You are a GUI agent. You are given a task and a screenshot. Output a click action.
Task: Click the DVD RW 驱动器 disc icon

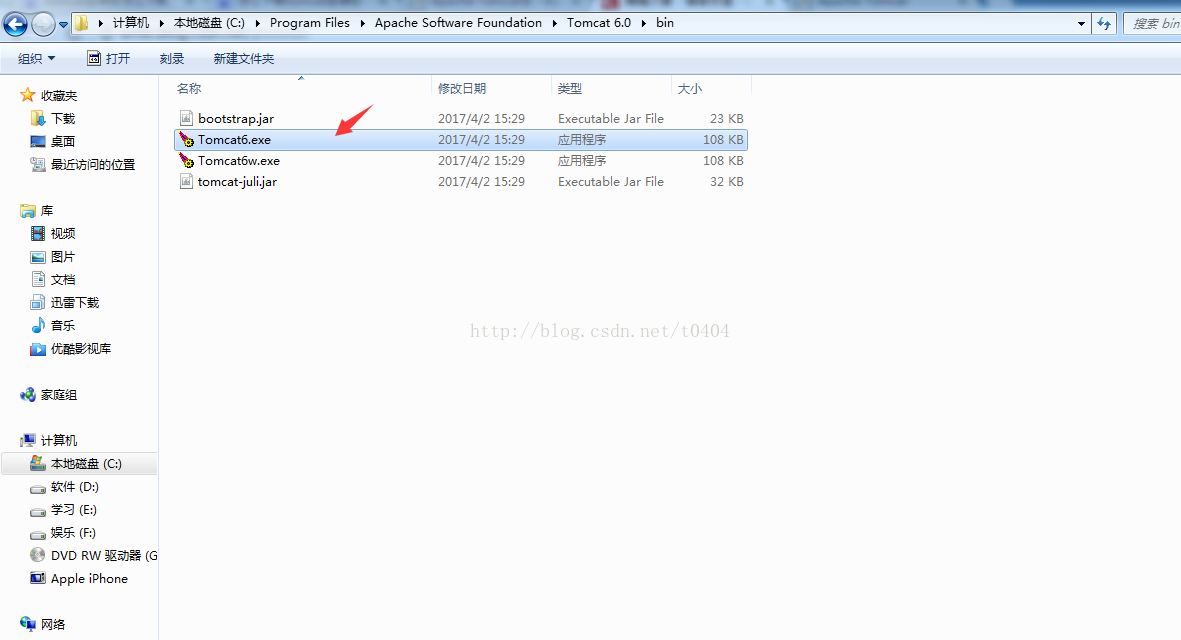(x=38, y=555)
